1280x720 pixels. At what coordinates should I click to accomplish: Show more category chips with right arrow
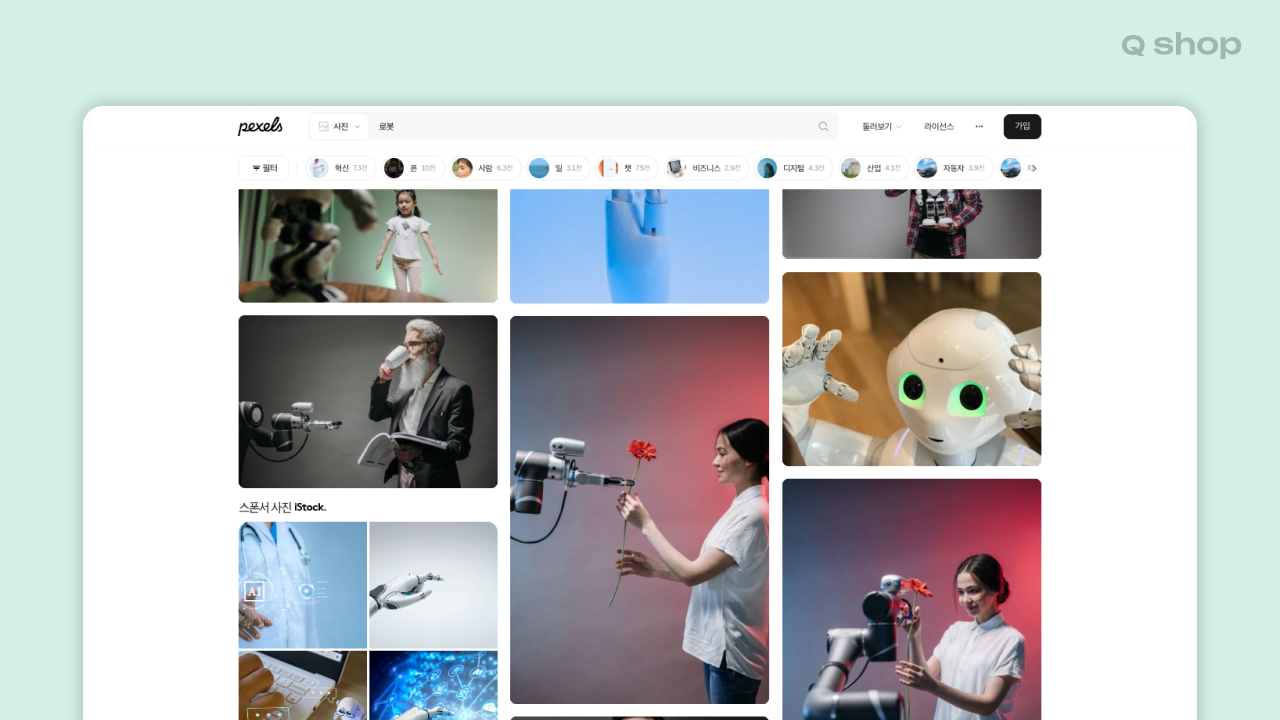pos(1034,168)
